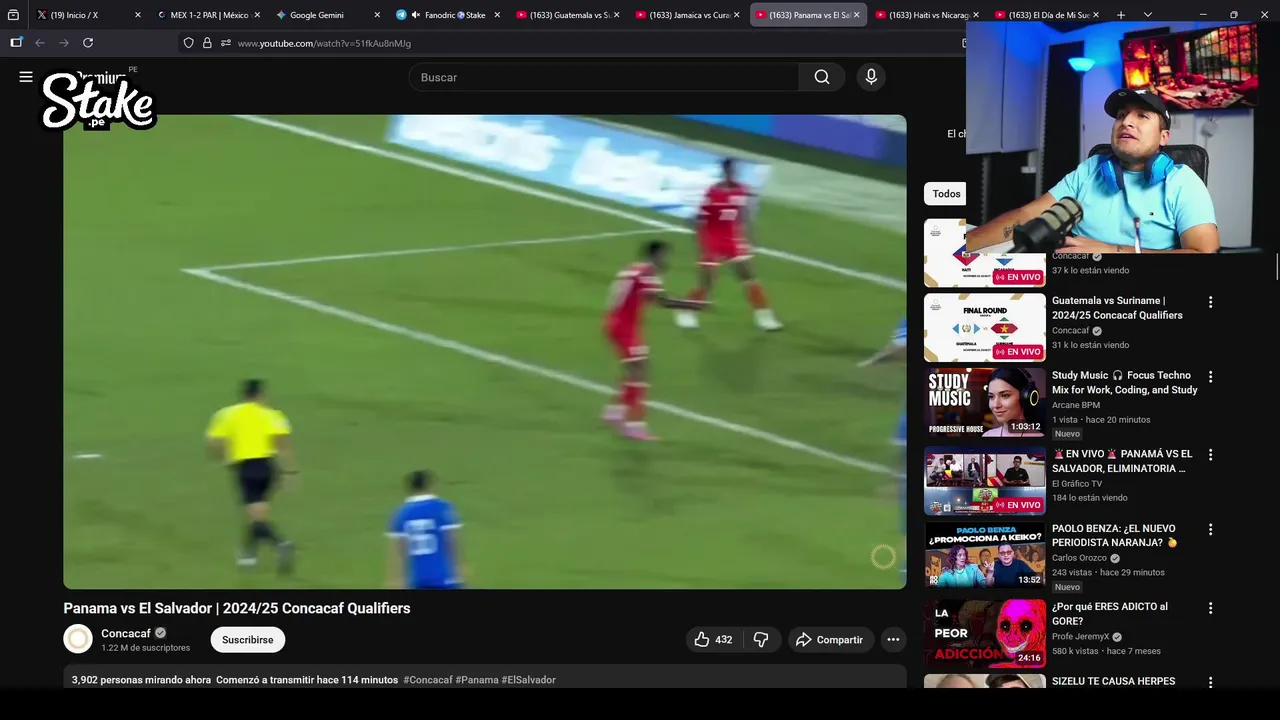Open Paolo Benza video thumbnail
Image resolution: width=1280 pixels, height=720 pixels.
[x=985, y=555]
